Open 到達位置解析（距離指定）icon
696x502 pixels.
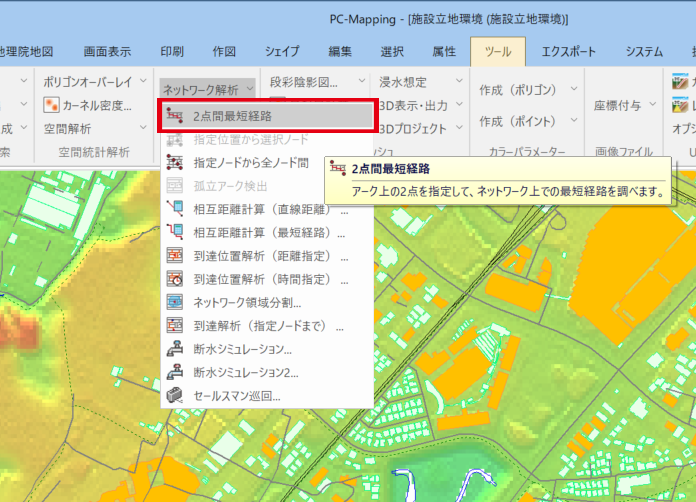pos(175,256)
